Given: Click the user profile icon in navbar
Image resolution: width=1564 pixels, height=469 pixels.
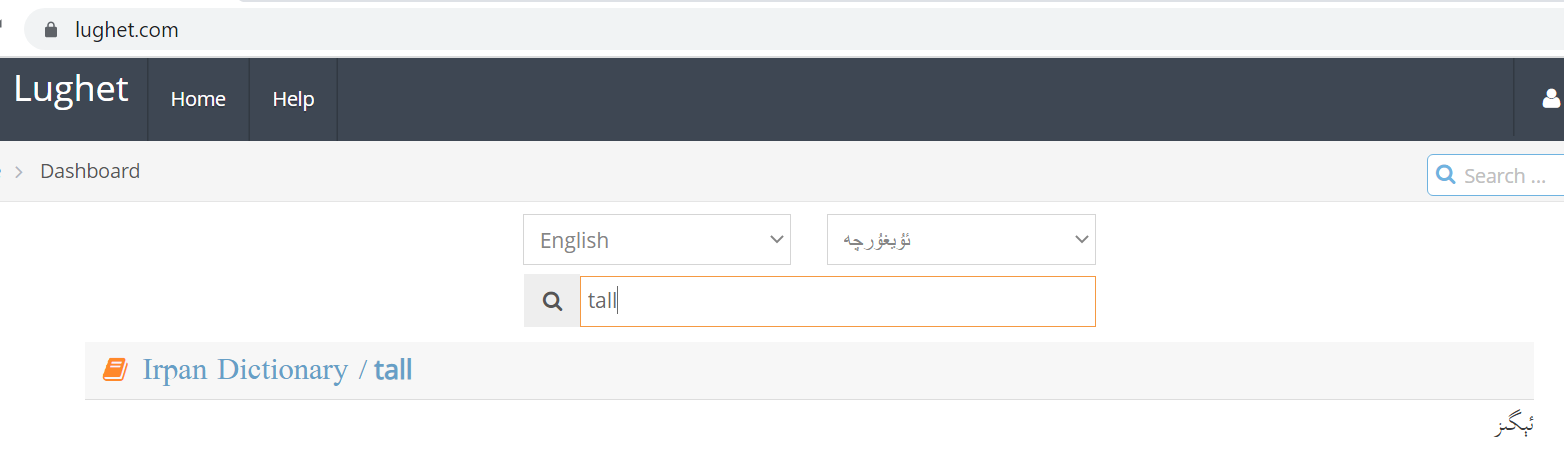Looking at the screenshot, I should pyautogui.click(x=1551, y=98).
